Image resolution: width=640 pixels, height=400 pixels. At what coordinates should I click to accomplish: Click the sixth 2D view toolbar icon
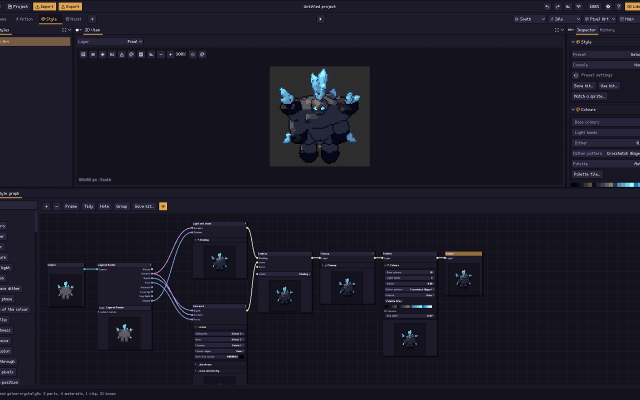click(x=131, y=54)
